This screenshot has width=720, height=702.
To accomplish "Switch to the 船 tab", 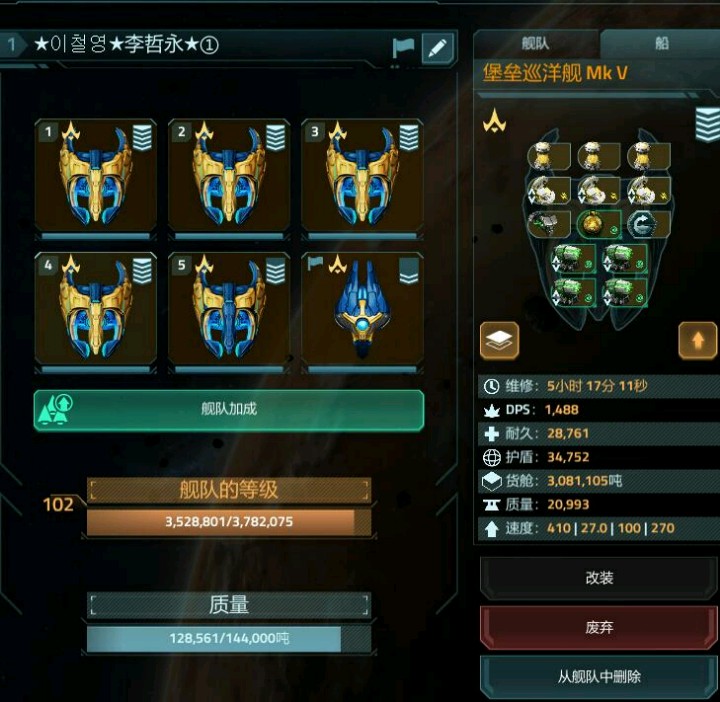I will coord(661,44).
